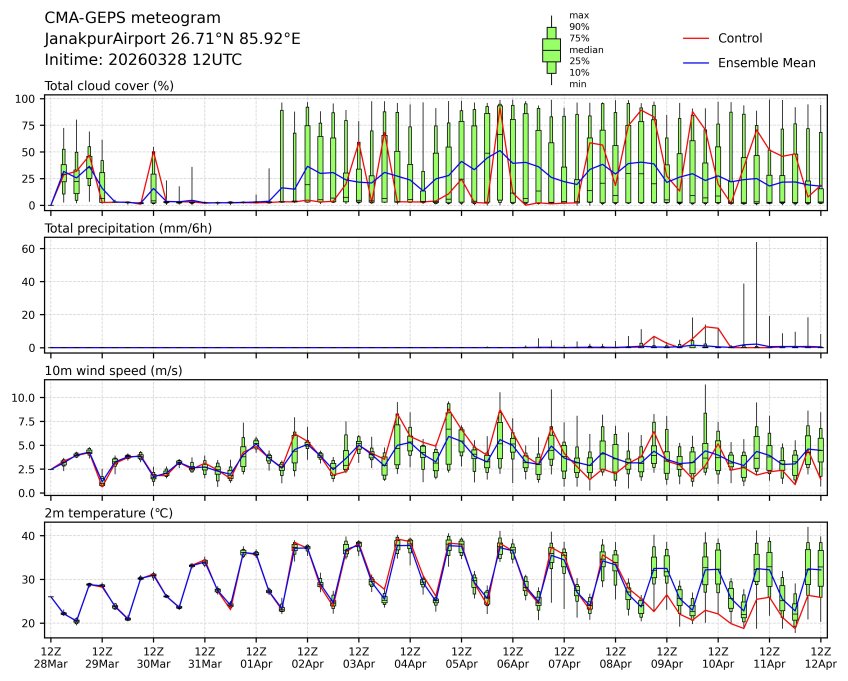Select the '2m temperature (℃)' panel title
Image resolution: width=848 pixels, height=681 pixels.
coord(108,513)
